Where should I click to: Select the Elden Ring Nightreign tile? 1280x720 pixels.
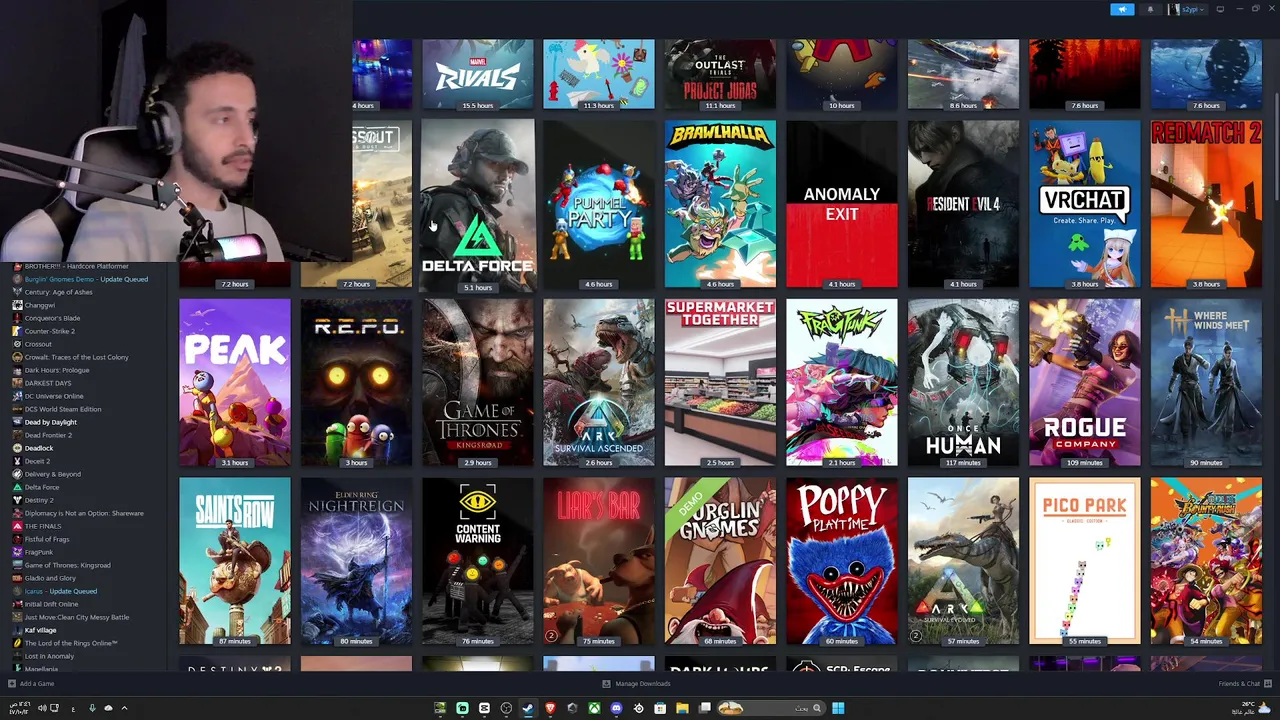[x=356, y=561]
